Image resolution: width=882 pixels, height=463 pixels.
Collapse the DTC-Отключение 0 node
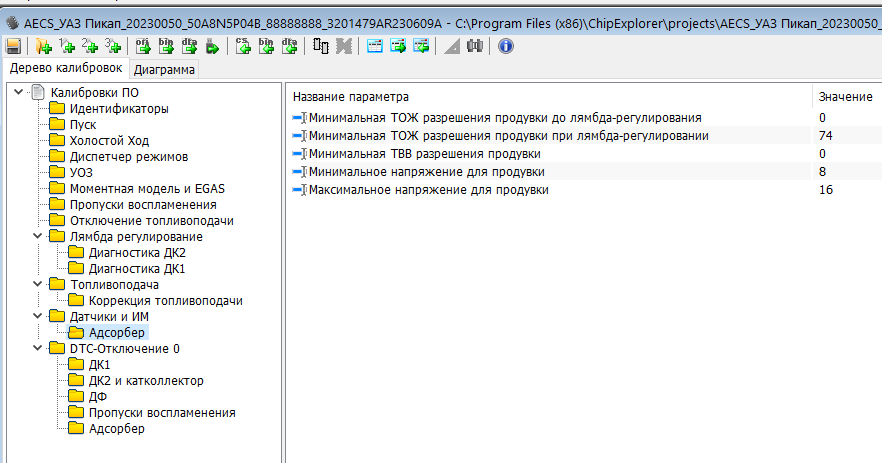pyautogui.click(x=38, y=349)
